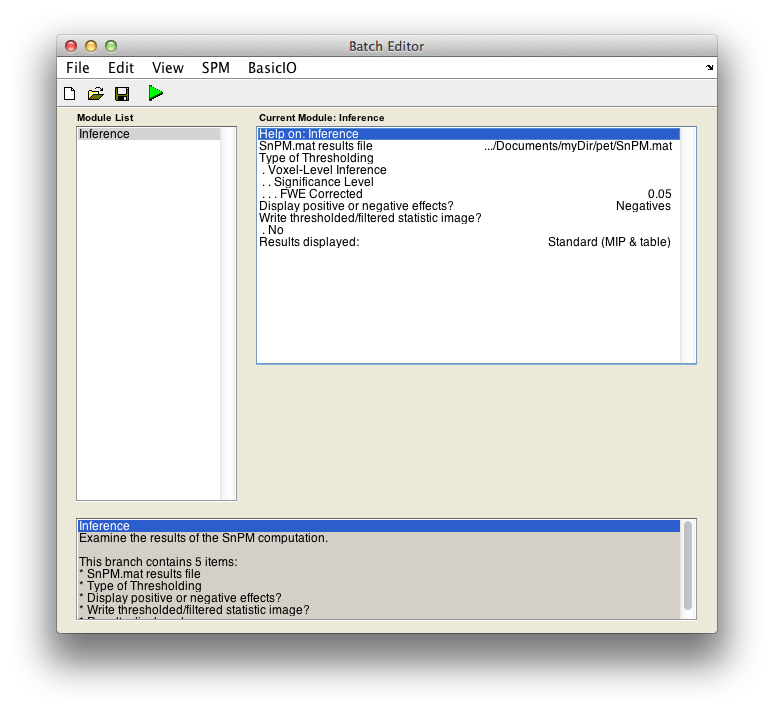Screen dimensions: 774x712
Task: Minimize the Batch Editor with yellow button
Action: point(91,46)
